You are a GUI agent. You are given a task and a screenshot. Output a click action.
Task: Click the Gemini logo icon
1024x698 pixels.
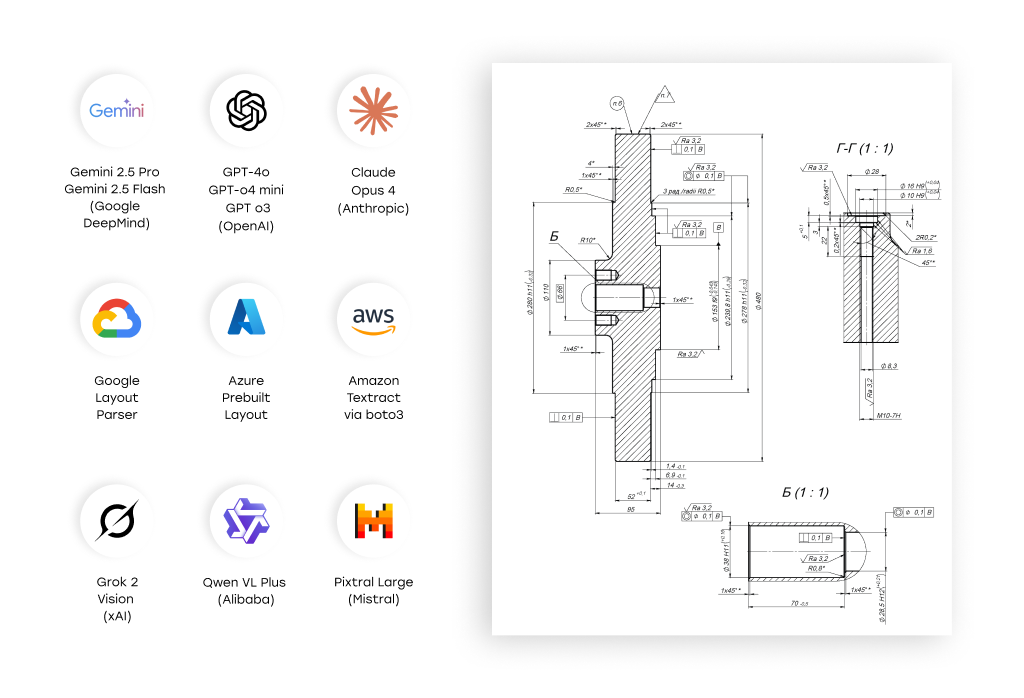117,110
